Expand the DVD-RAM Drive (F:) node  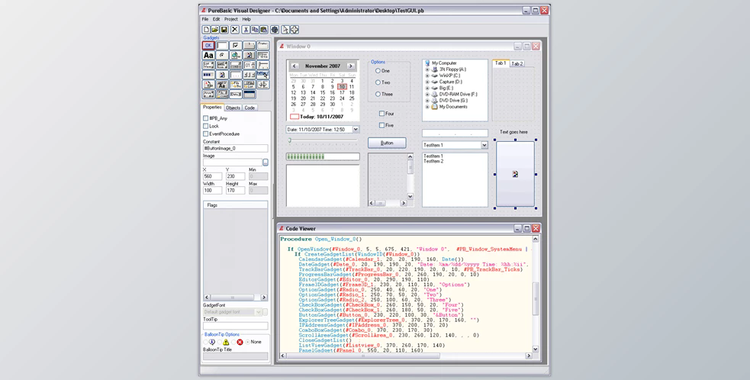tap(427, 94)
